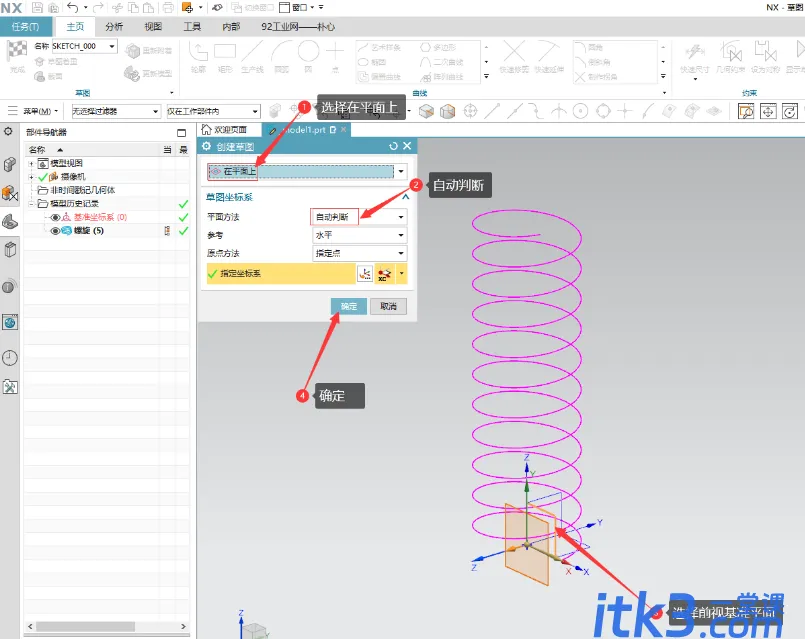
Task: Open the 仅在工作部件内 scope dropdown
Action: (x=255, y=111)
